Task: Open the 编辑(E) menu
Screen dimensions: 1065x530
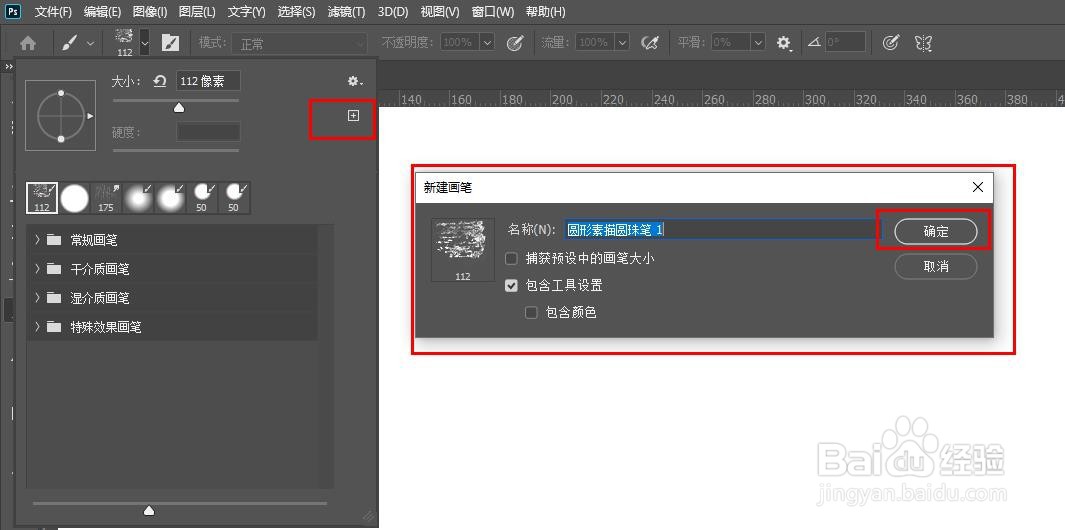Action: 103,12
